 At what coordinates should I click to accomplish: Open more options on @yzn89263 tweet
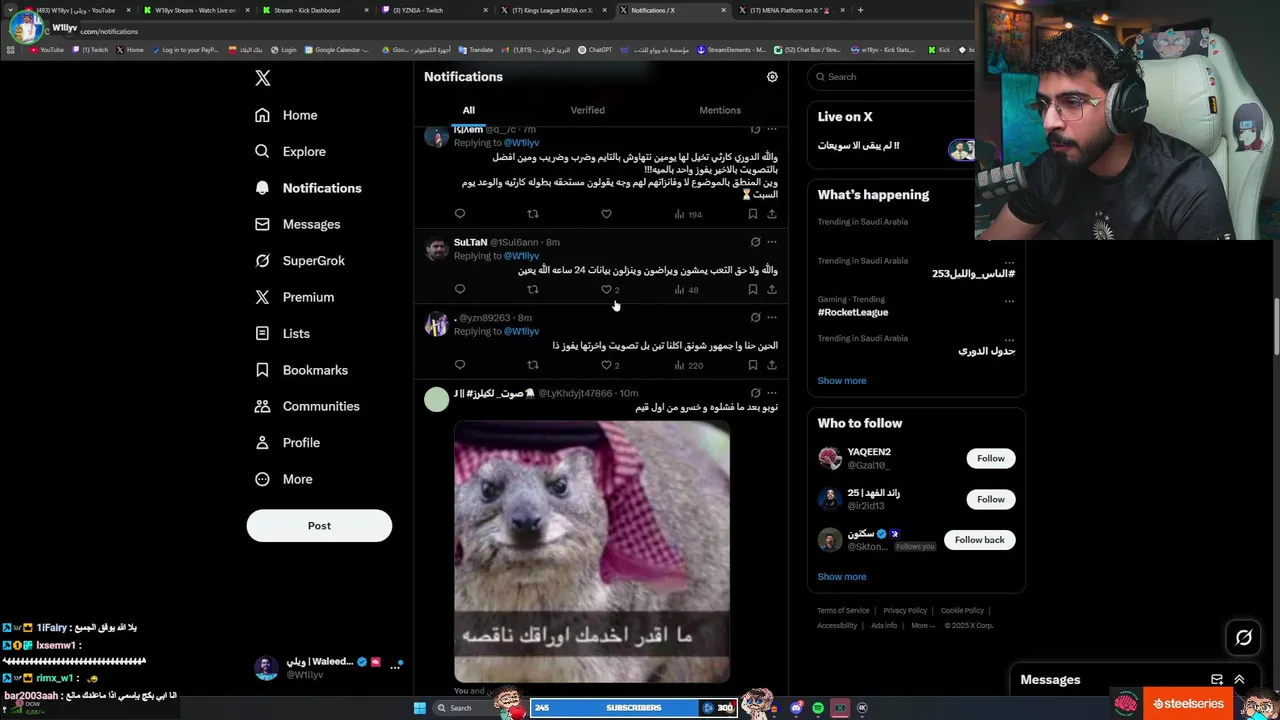coord(772,317)
